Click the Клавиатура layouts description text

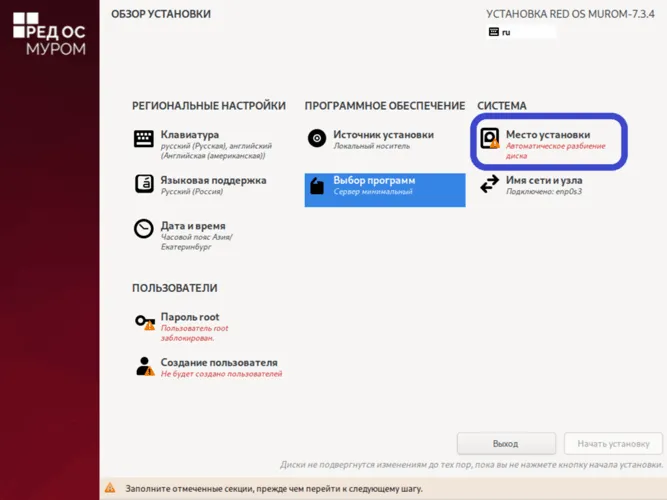coord(216,151)
